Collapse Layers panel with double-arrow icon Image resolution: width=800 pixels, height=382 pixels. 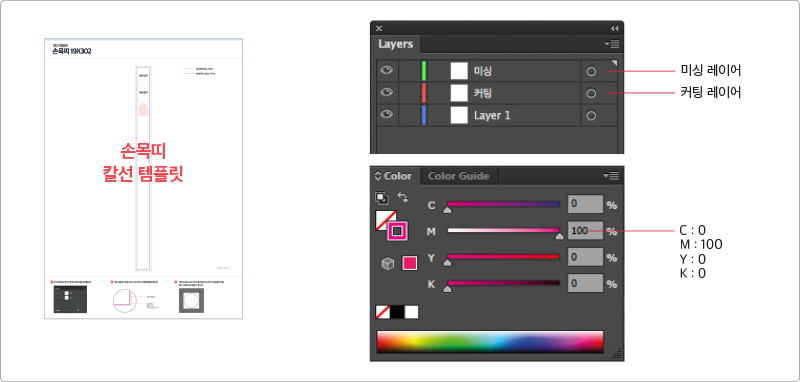tap(614, 29)
